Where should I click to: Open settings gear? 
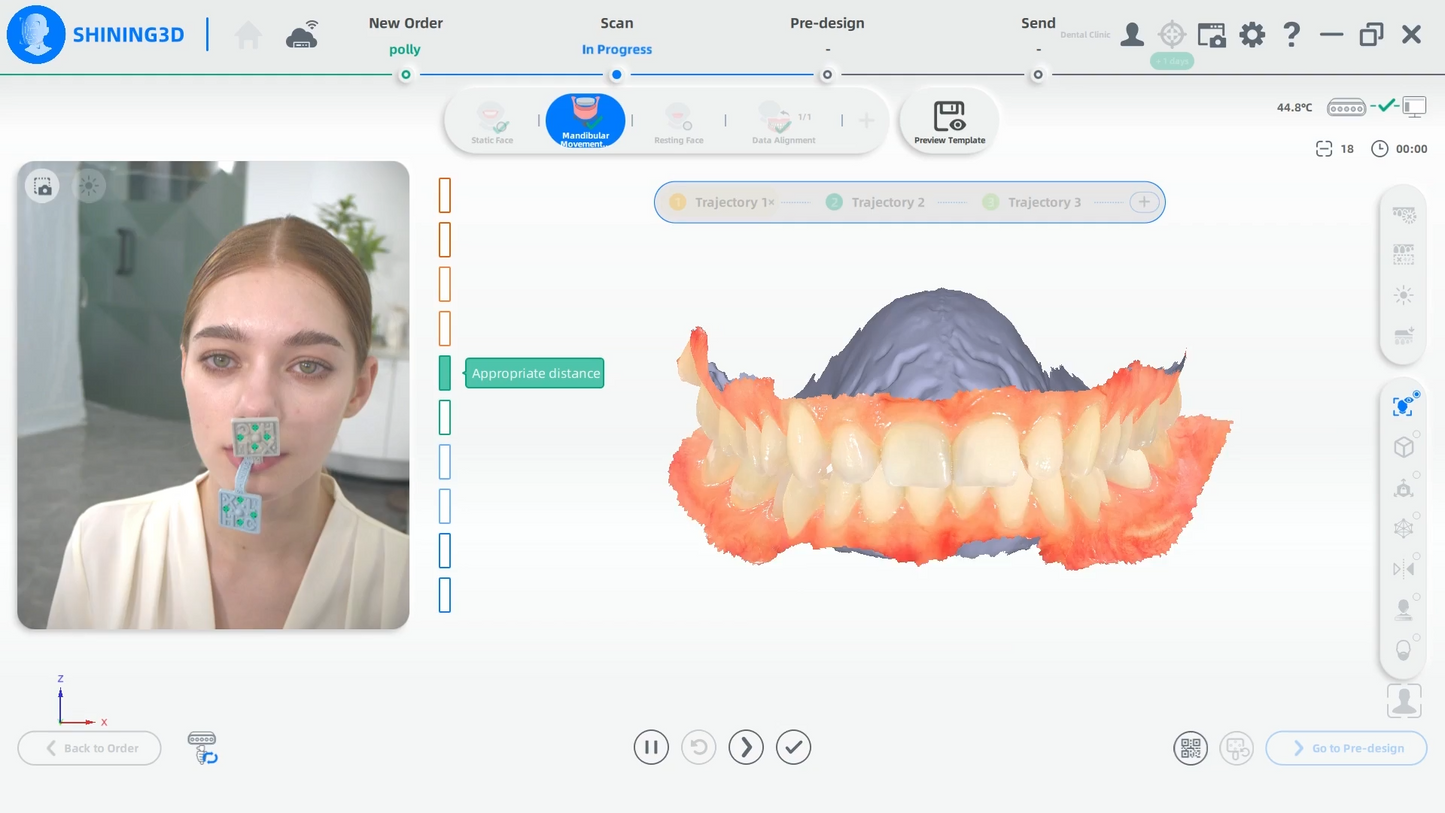tap(1252, 35)
